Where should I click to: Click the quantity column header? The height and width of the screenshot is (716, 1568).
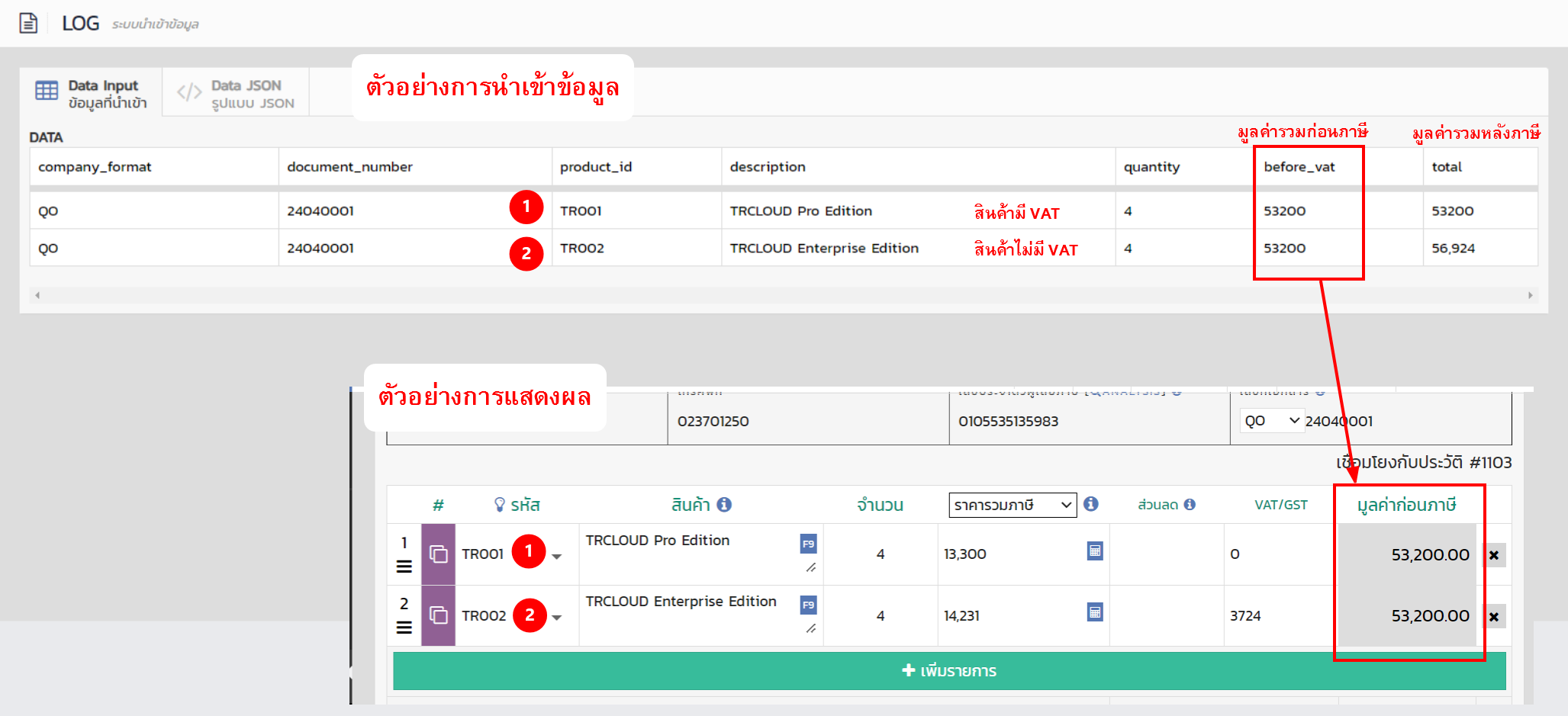point(1185,167)
